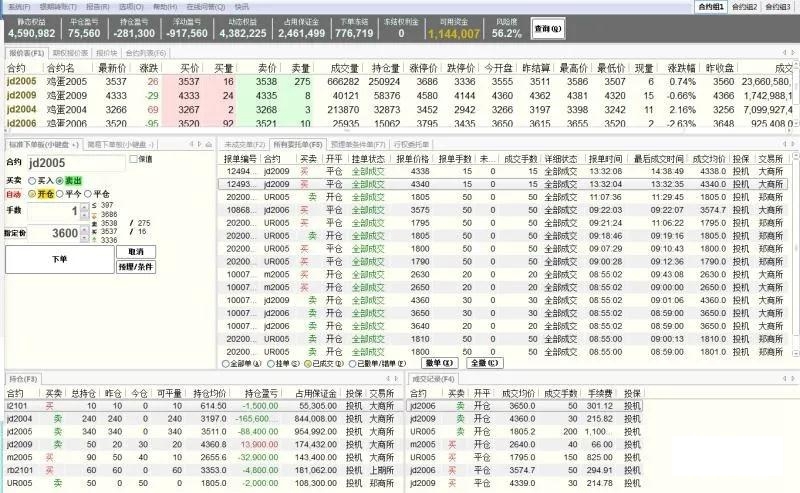Switch to 预埋单条件单(F7) tab
800x493 pixels.
click(358, 145)
